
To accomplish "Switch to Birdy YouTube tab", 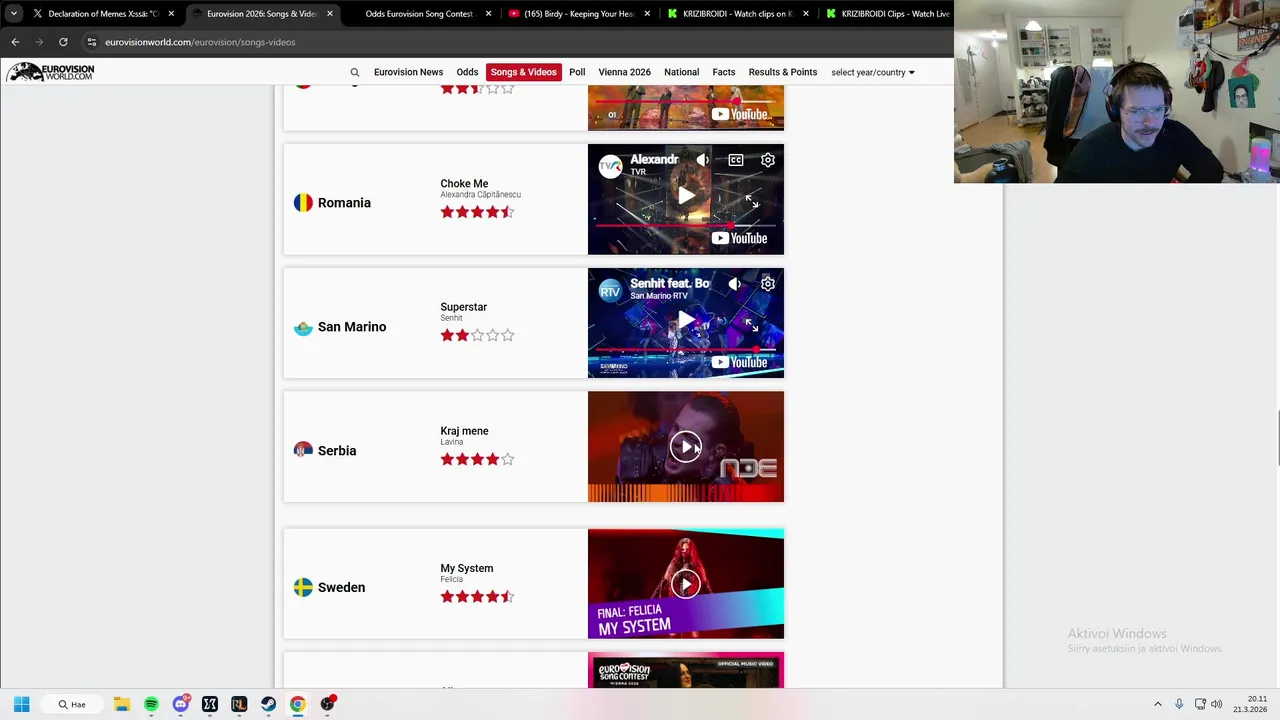I will click(578, 14).
